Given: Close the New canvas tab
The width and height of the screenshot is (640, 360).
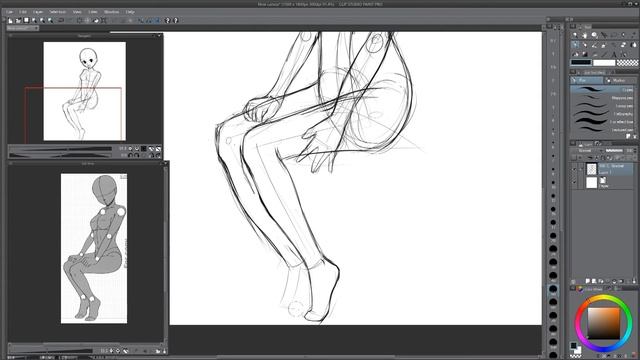Looking at the screenshot, I should coord(36,28).
